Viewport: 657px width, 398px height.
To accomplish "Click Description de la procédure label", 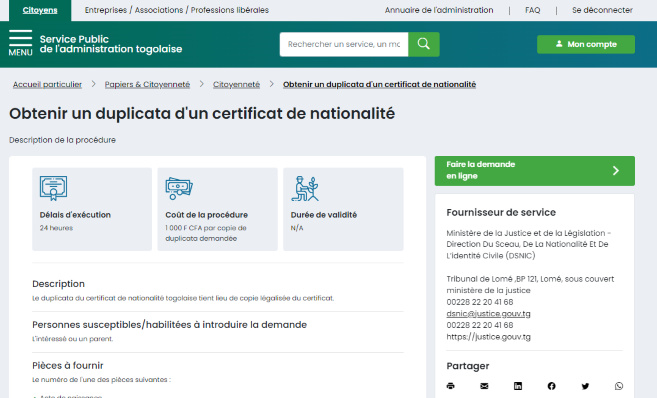I will coord(62,140).
